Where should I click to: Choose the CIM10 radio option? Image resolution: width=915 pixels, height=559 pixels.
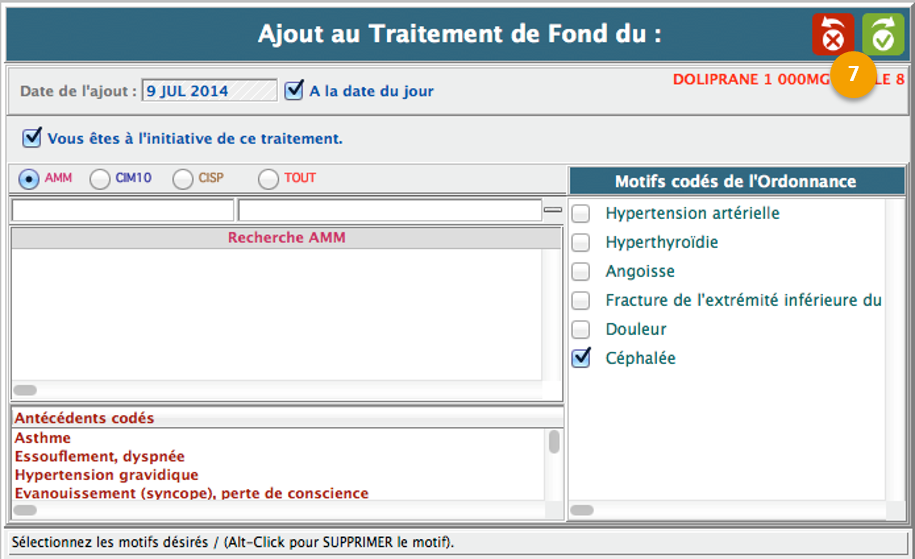pyautogui.click(x=100, y=179)
